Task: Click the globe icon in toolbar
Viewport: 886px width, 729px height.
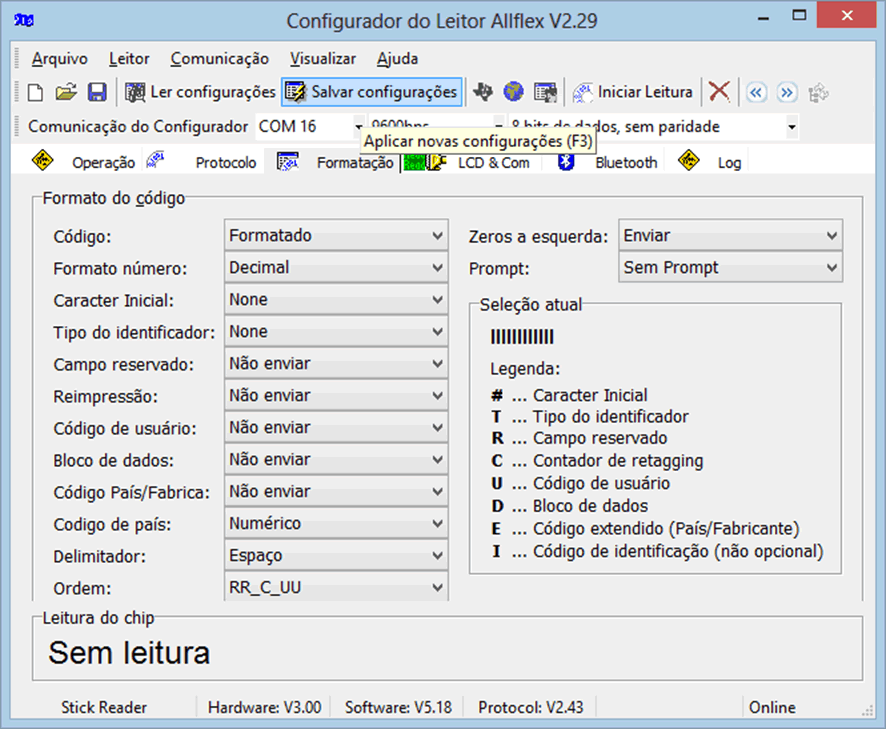Action: [x=514, y=92]
